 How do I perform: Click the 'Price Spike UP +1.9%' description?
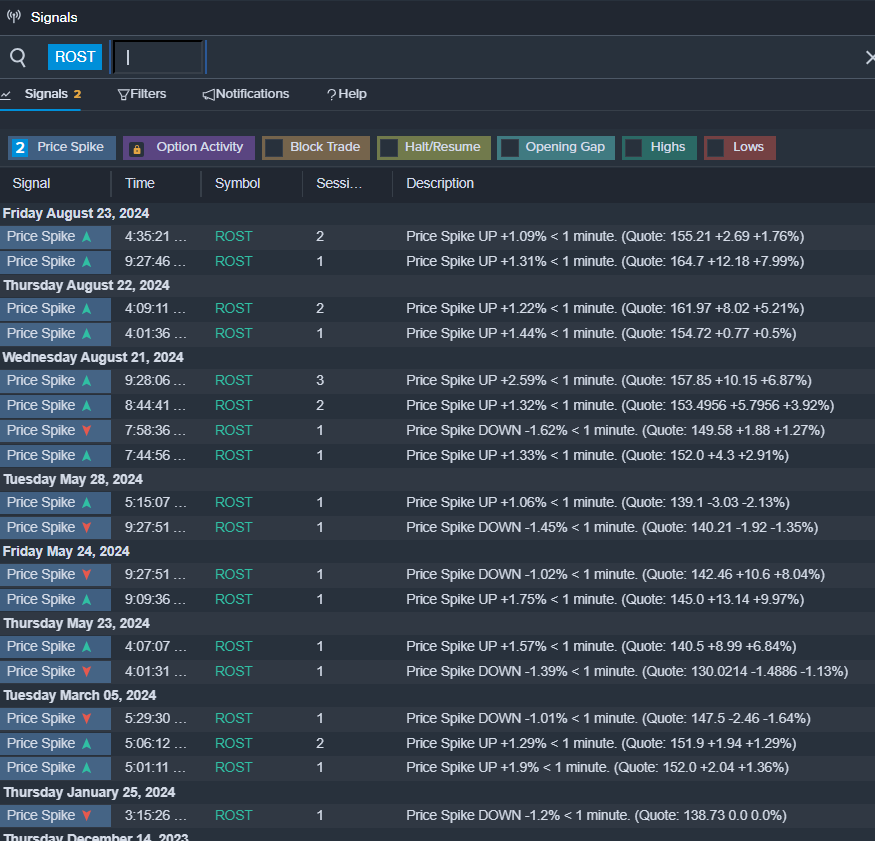tap(598, 767)
